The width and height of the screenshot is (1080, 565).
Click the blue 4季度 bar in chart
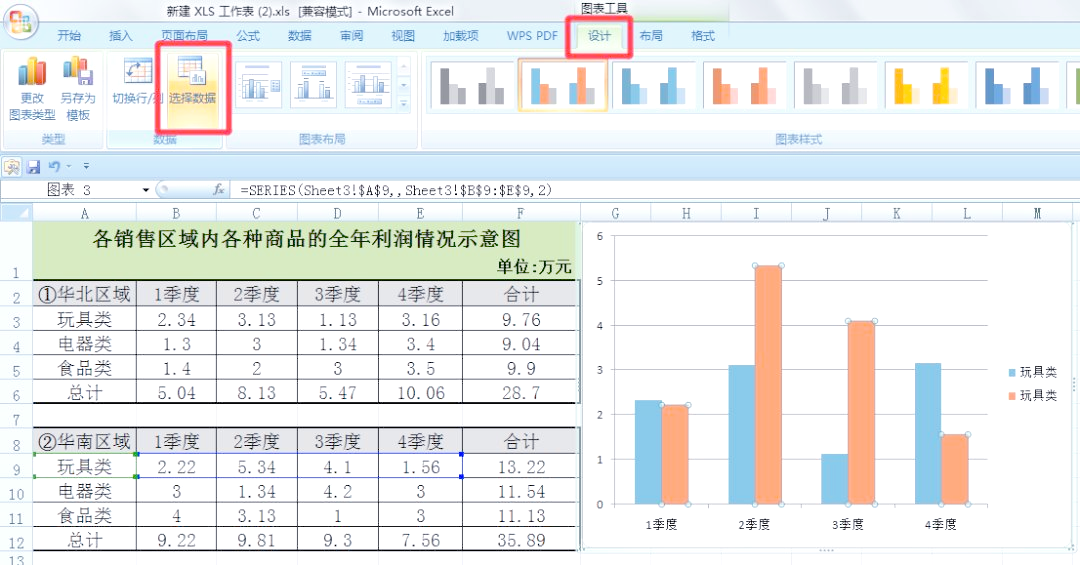928,433
